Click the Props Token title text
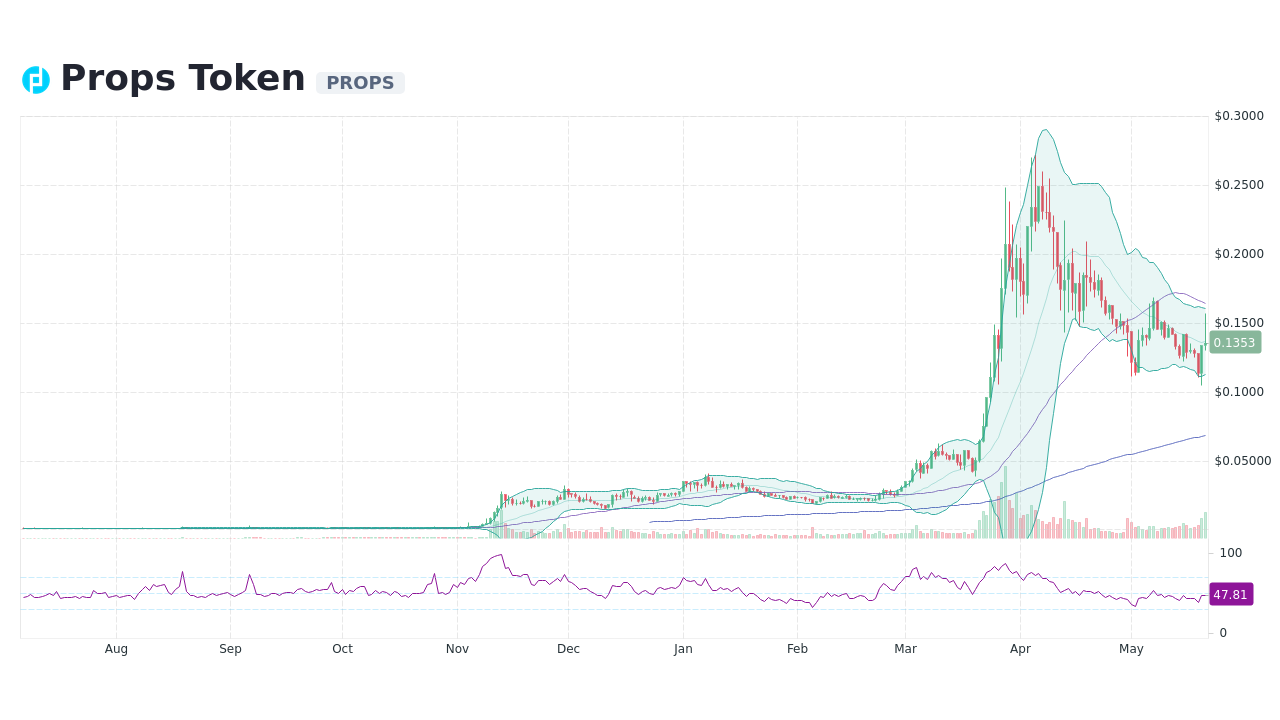 [182, 77]
